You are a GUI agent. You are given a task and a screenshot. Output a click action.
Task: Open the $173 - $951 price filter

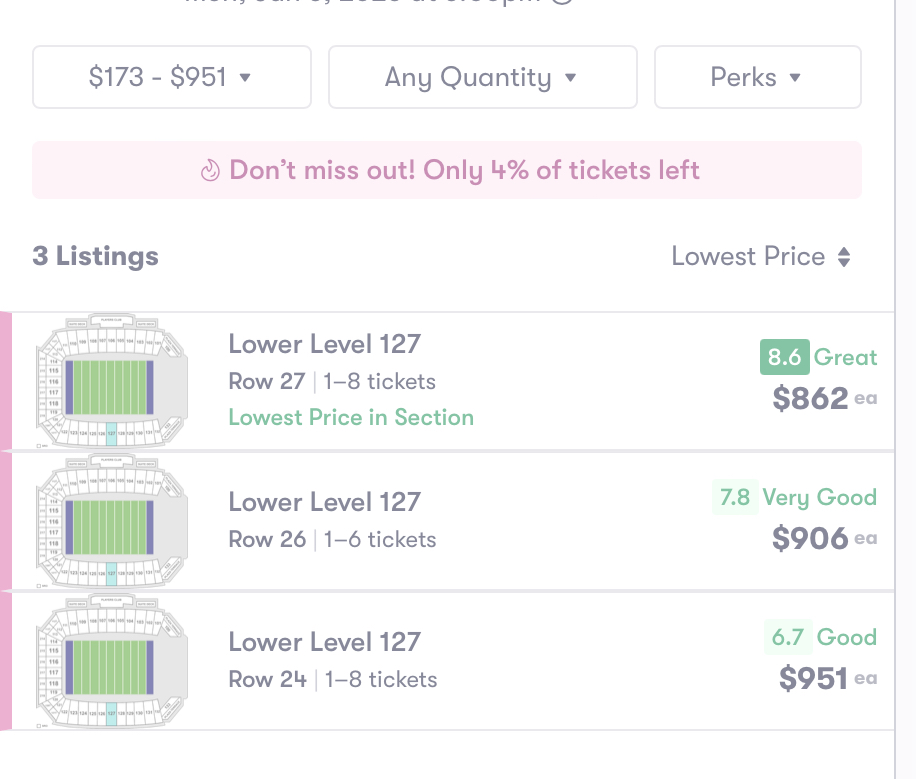click(171, 77)
